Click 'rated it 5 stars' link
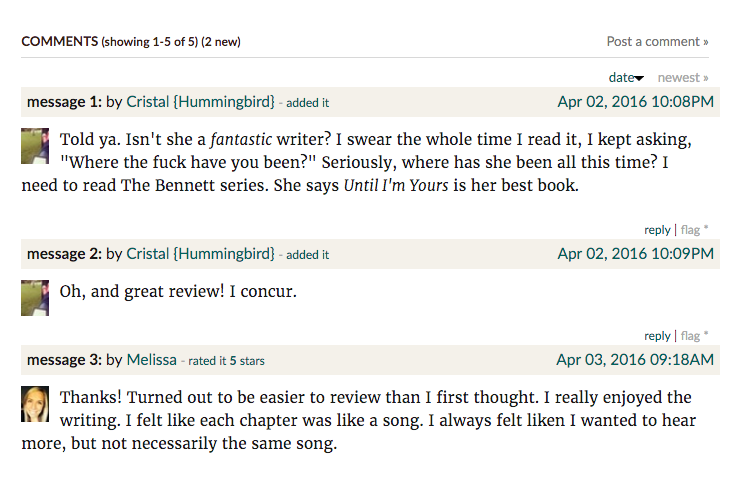The image size is (752, 477). click(226, 361)
